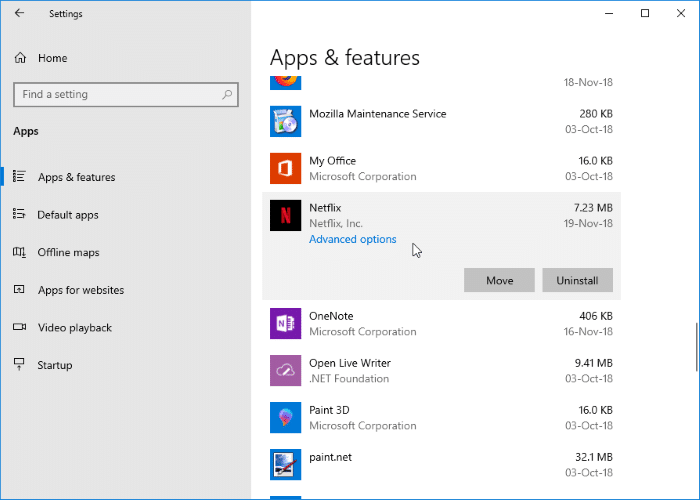
Task: Focus the Find a setting field
Action: [x=126, y=94]
